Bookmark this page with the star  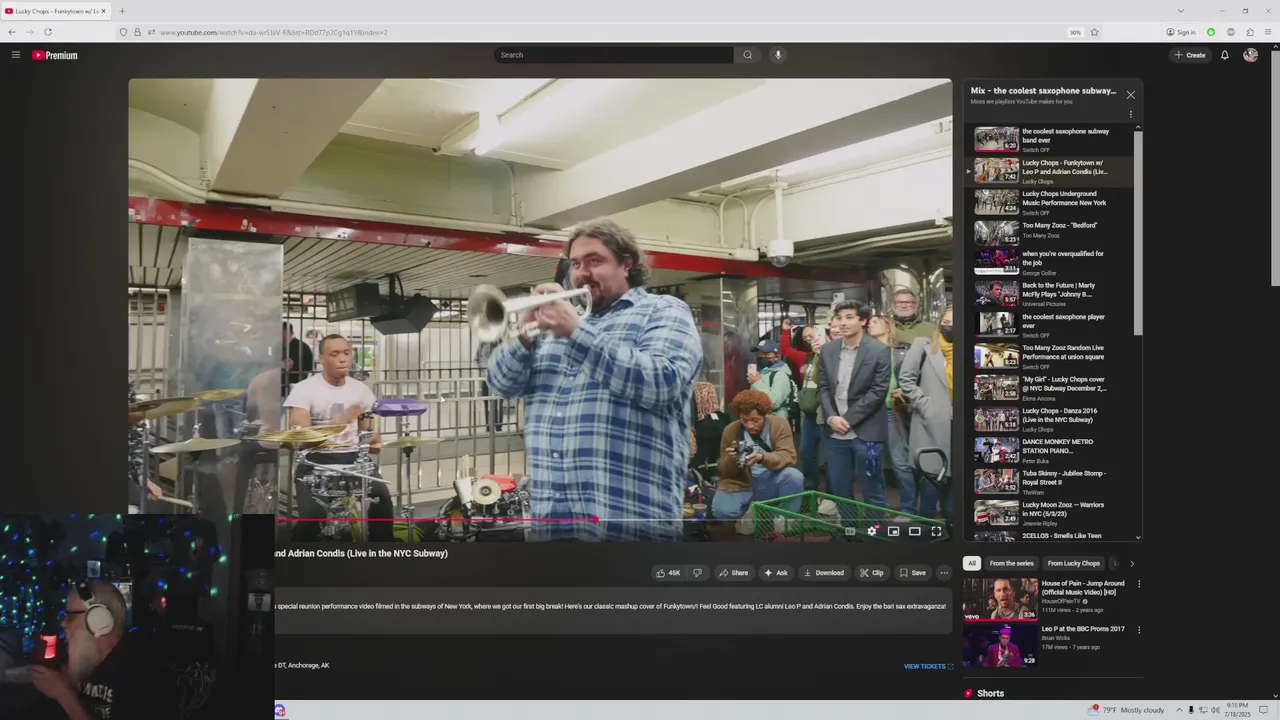click(1094, 32)
